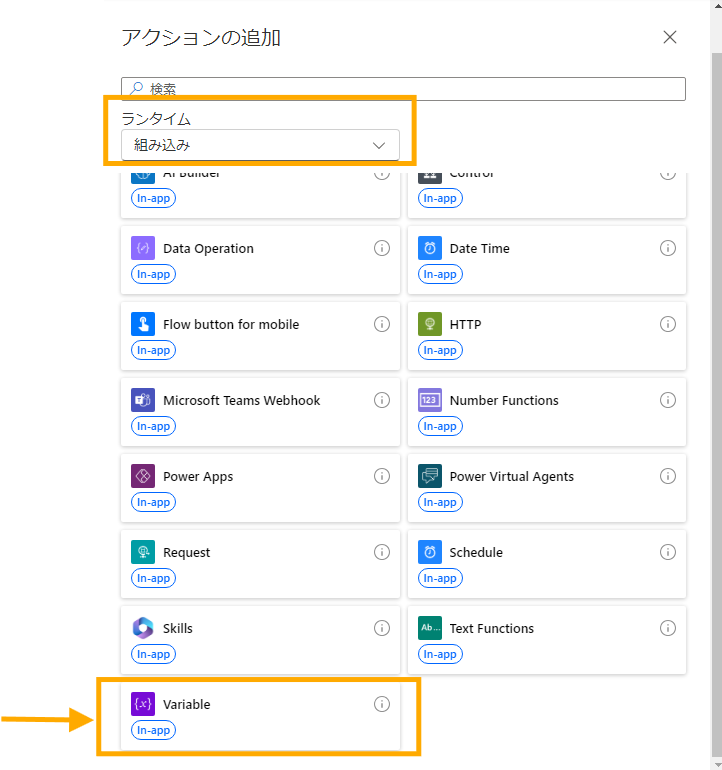Image resolution: width=722 pixels, height=770 pixels.
Task: Select the Variable connector card
Action: point(260,716)
